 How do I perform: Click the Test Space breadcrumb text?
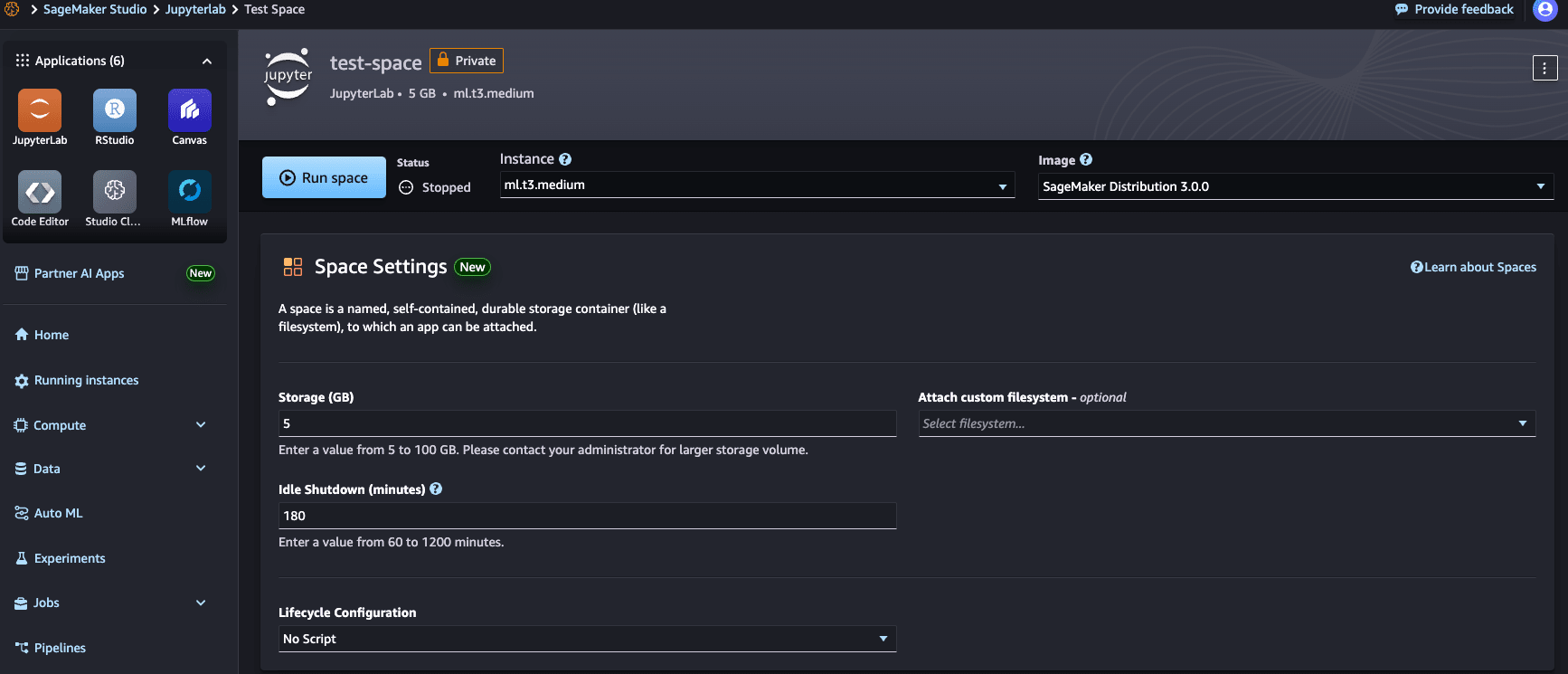pos(274,9)
